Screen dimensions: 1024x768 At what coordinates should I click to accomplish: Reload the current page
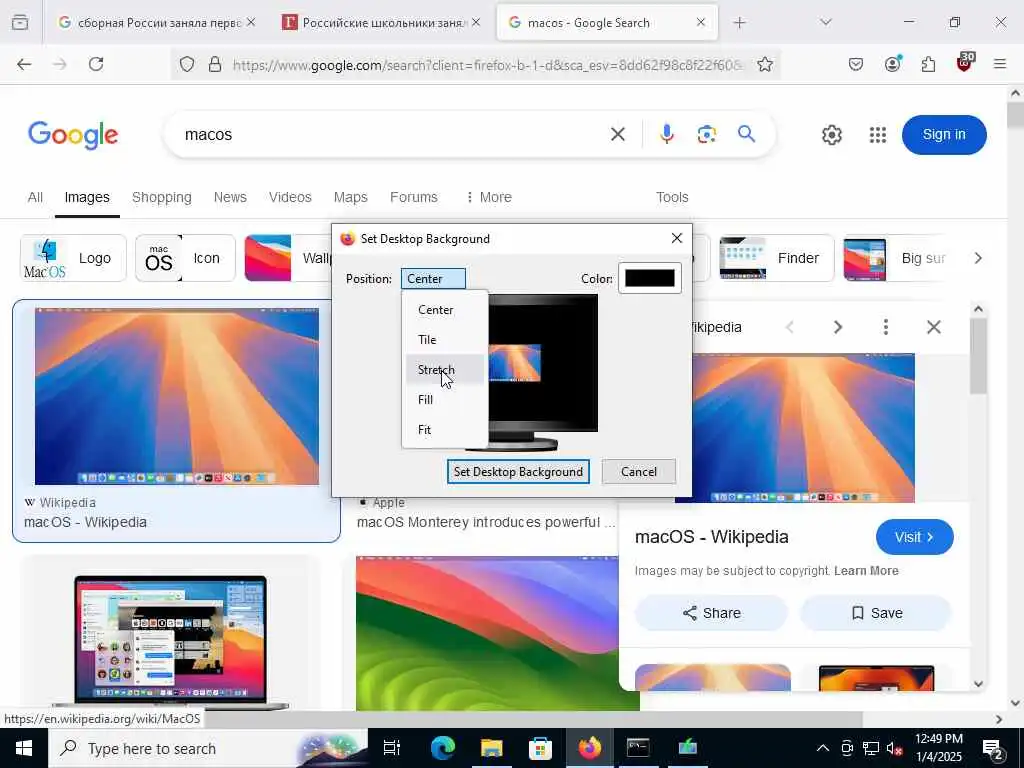pos(96,64)
